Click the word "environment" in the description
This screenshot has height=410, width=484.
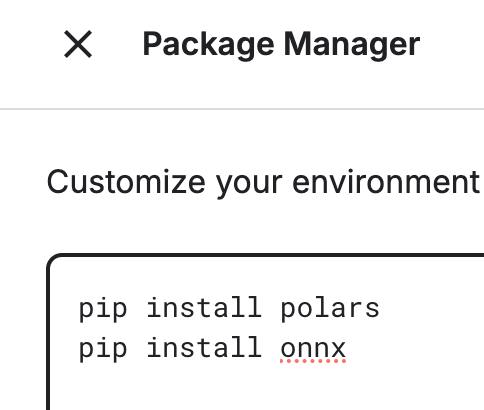click(x=386, y=182)
